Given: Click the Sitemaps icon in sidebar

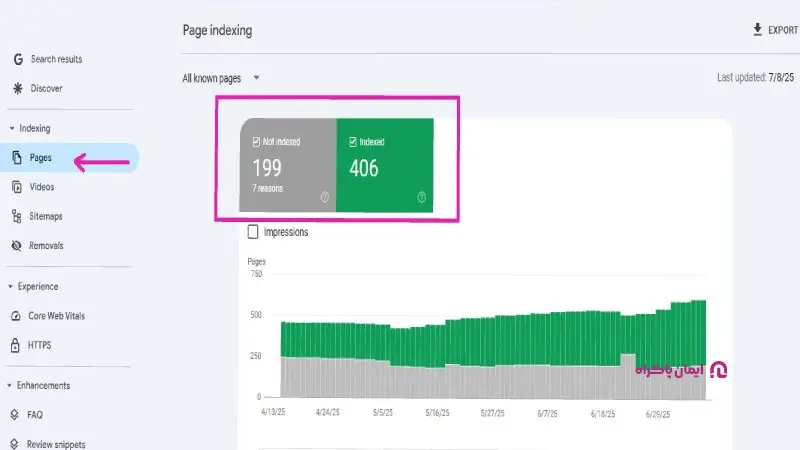Looking at the screenshot, I should point(17,216).
